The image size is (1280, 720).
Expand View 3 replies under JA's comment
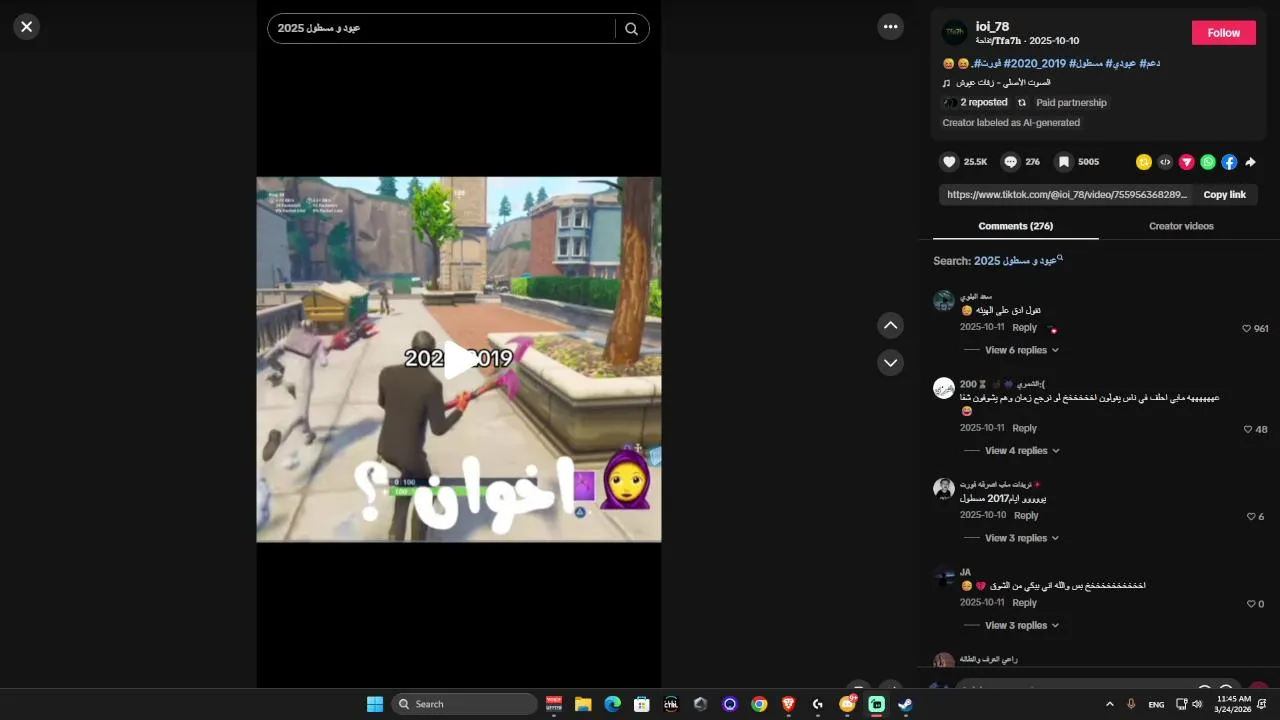click(x=1021, y=626)
